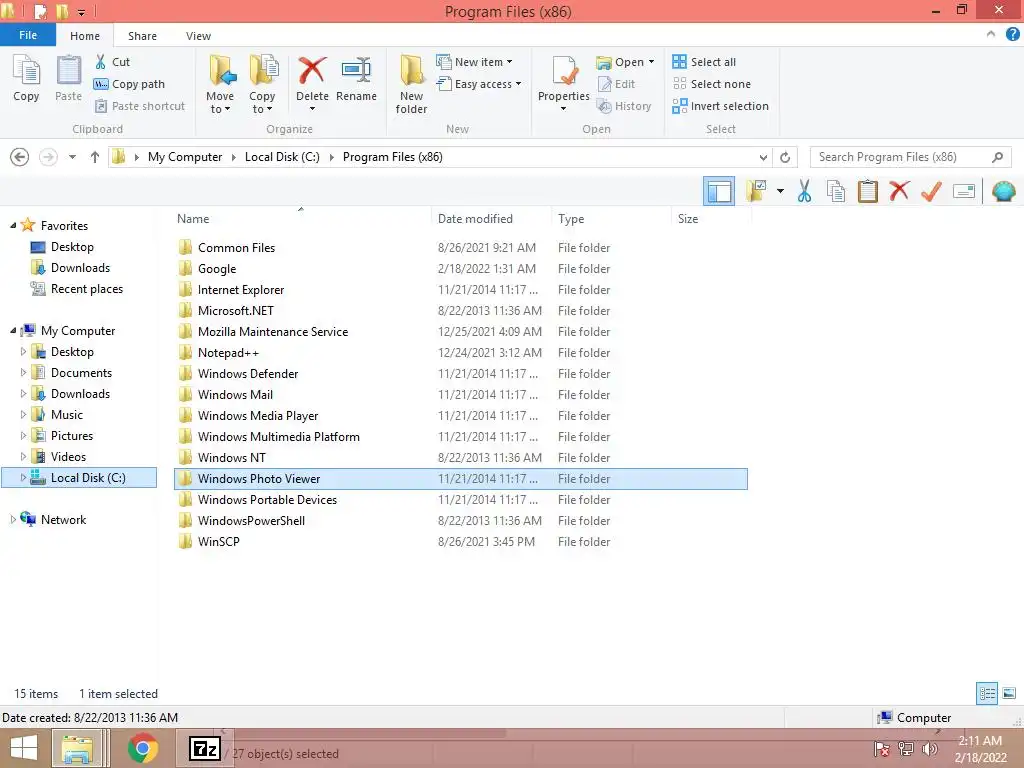Open the Help question mark icon
This screenshot has height=768, width=1024.
(1012, 35)
